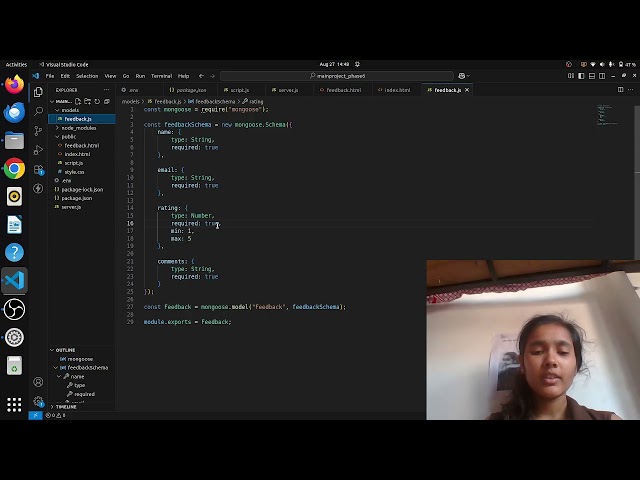This screenshot has height=480, width=640.
Task: Show Applications grid in the dock
Action: [14, 404]
